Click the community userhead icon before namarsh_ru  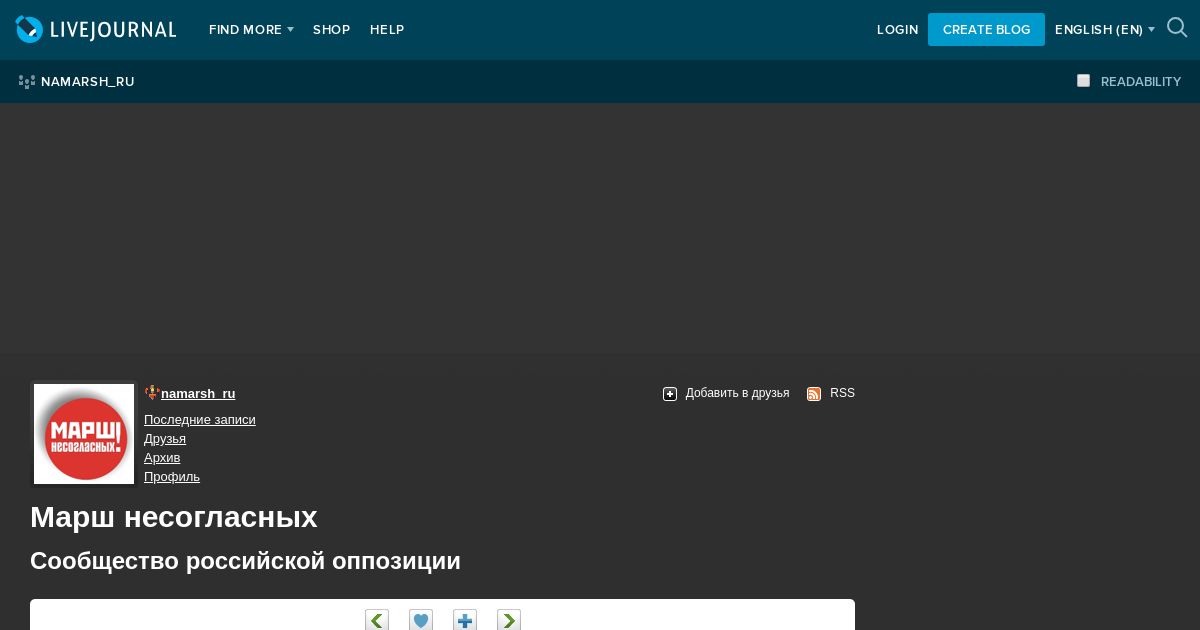pyautogui.click(x=152, y=393)
